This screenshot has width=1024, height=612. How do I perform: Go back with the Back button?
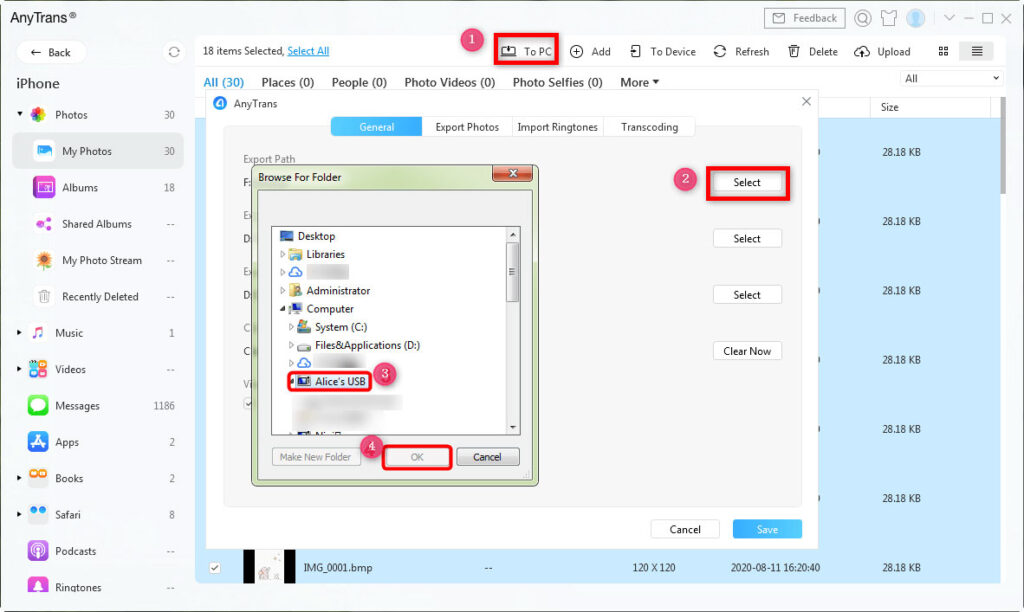click(50, 52)
